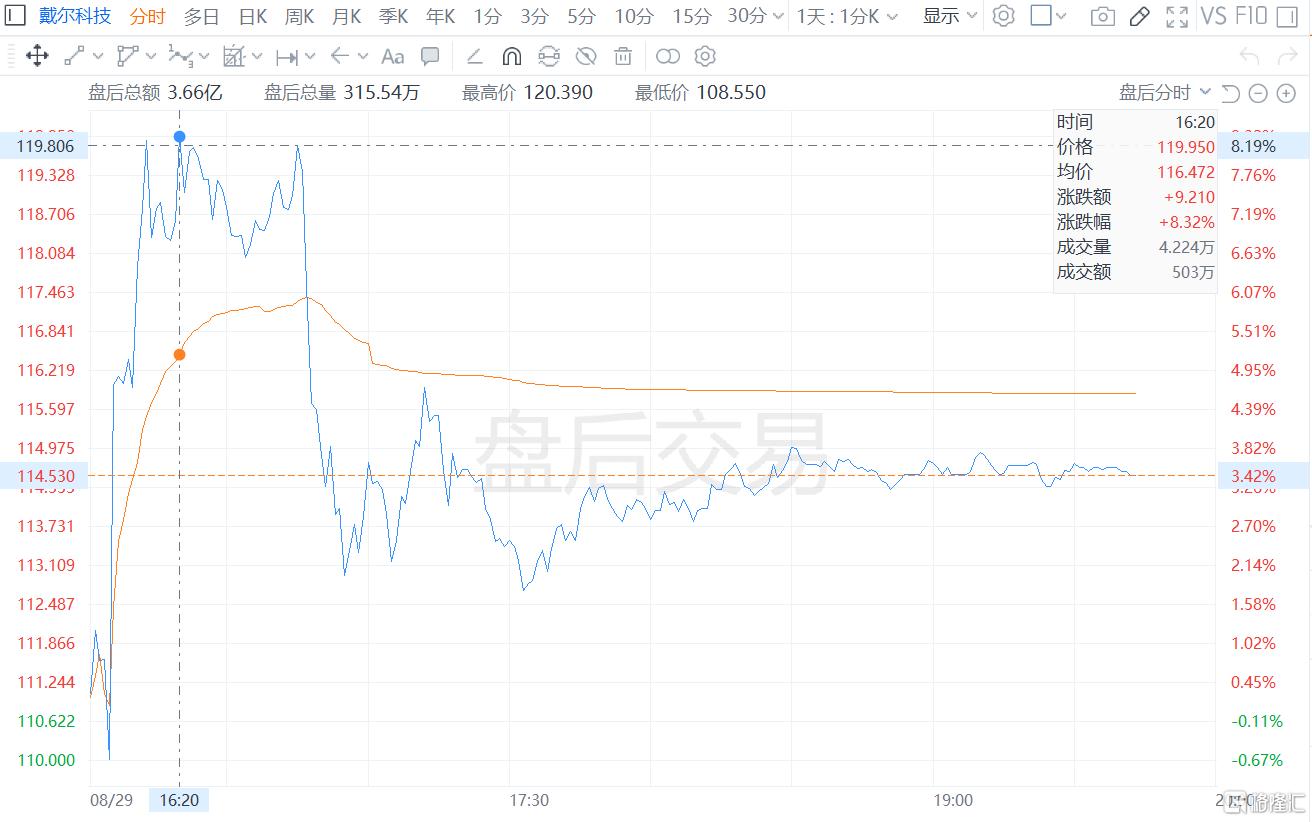This screenshot has height=822, width=1312.
Task: Click the blue price marker dot at 16:20
Action: tap(179, 136)
